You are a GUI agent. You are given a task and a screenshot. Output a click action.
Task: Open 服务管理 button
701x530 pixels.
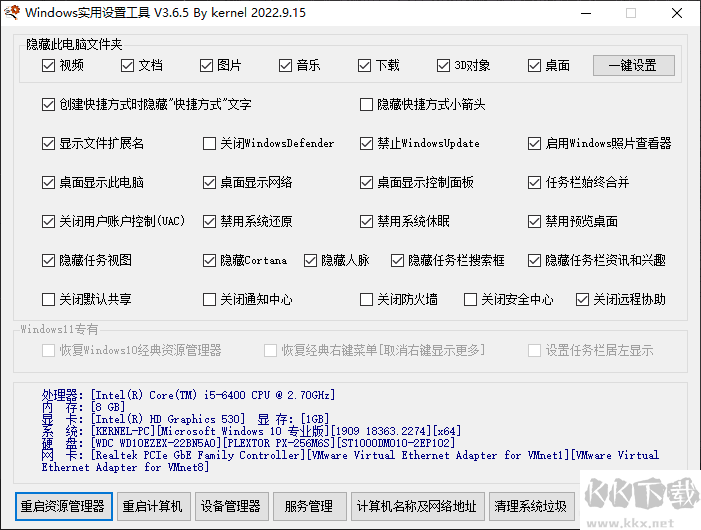pyautogui.click(x=309, y=506)
